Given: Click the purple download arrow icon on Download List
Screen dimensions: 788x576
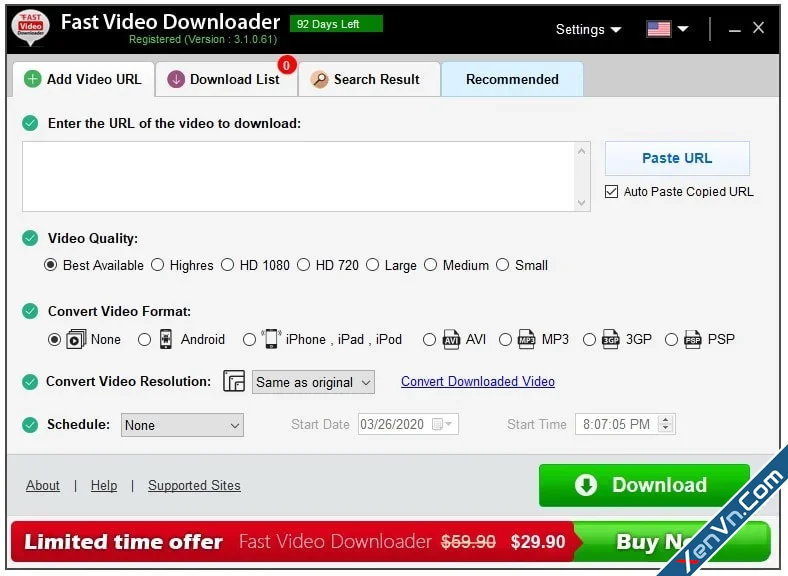Looking at the screenshot, I should tap(176, 79).
